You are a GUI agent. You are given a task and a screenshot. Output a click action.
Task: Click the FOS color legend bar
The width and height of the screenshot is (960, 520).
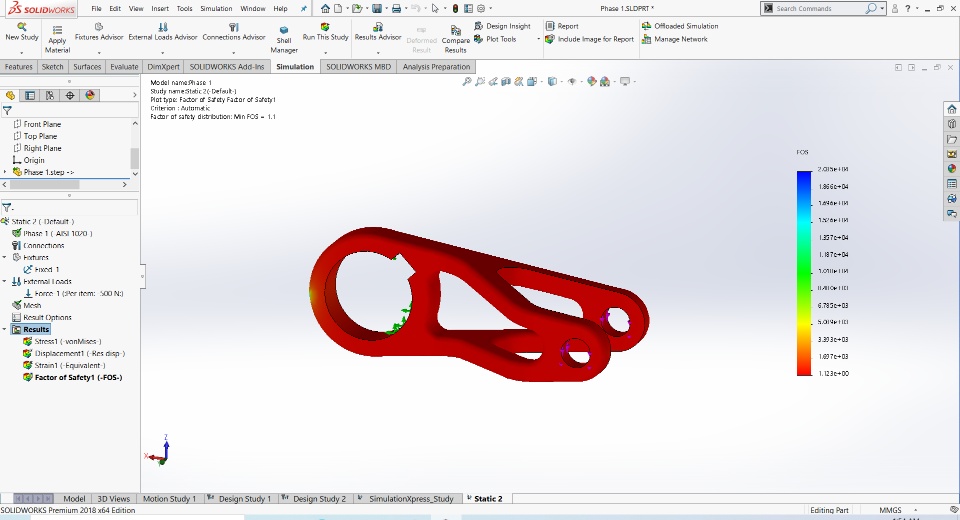click(803, 273)
